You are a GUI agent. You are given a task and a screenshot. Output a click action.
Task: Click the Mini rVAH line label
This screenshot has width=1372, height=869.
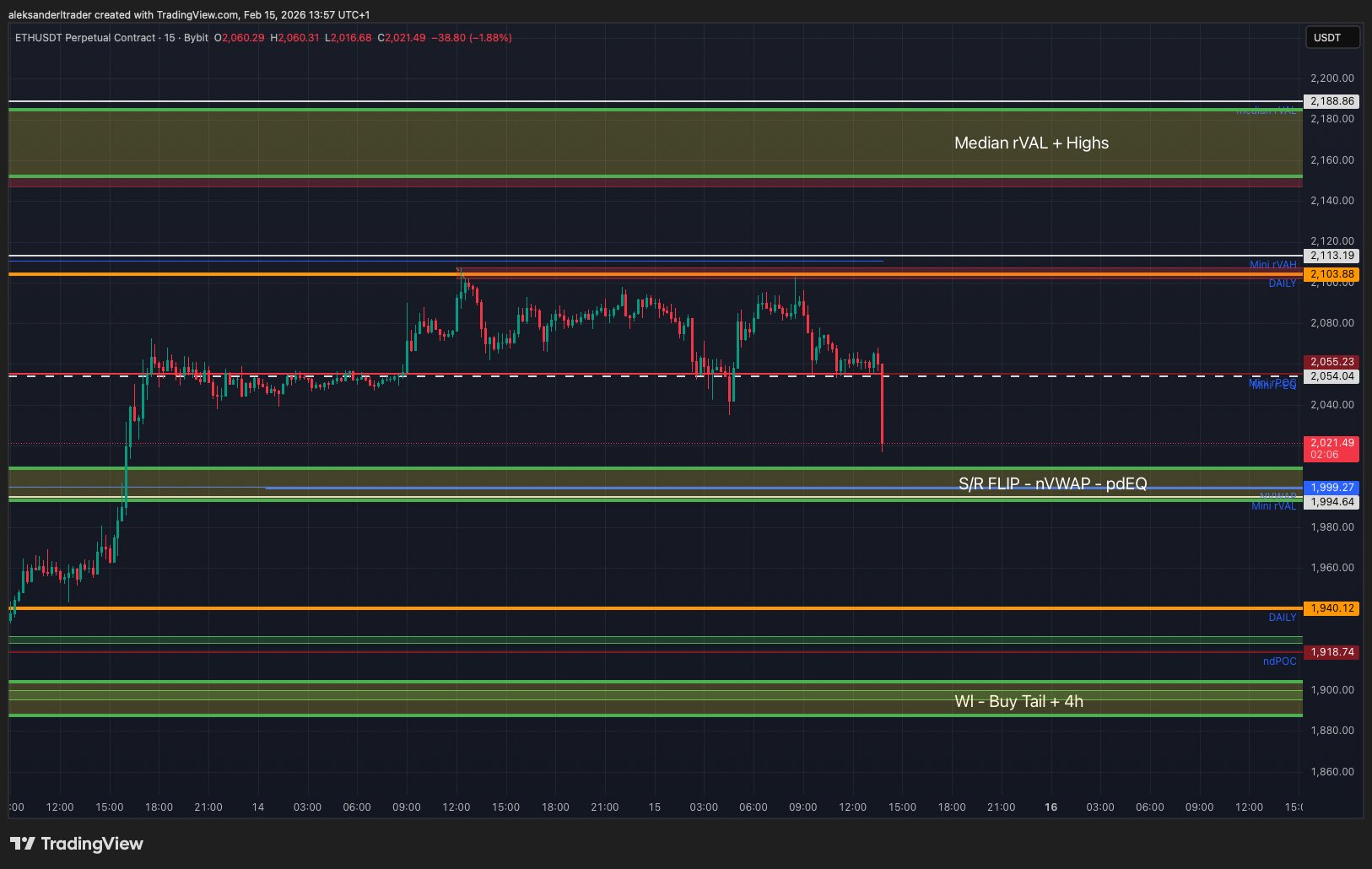[1272, 265]
